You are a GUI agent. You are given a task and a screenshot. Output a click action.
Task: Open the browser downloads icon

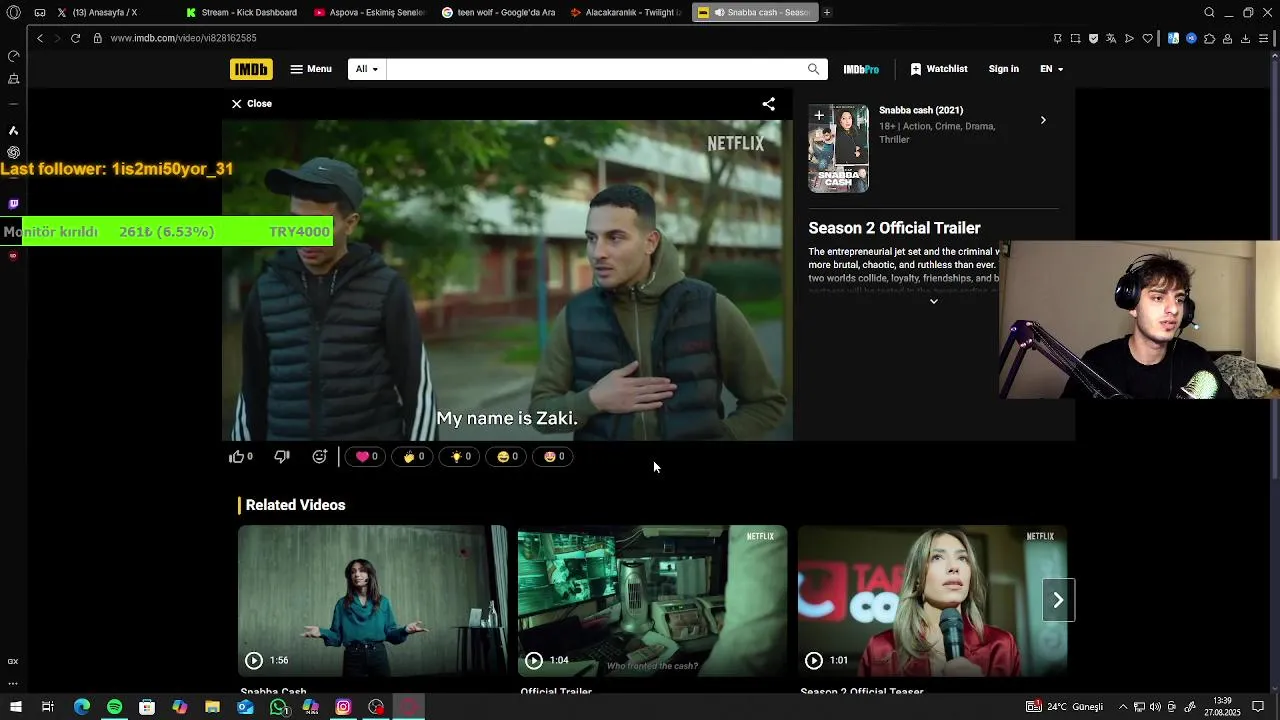tap(1245, 38)
